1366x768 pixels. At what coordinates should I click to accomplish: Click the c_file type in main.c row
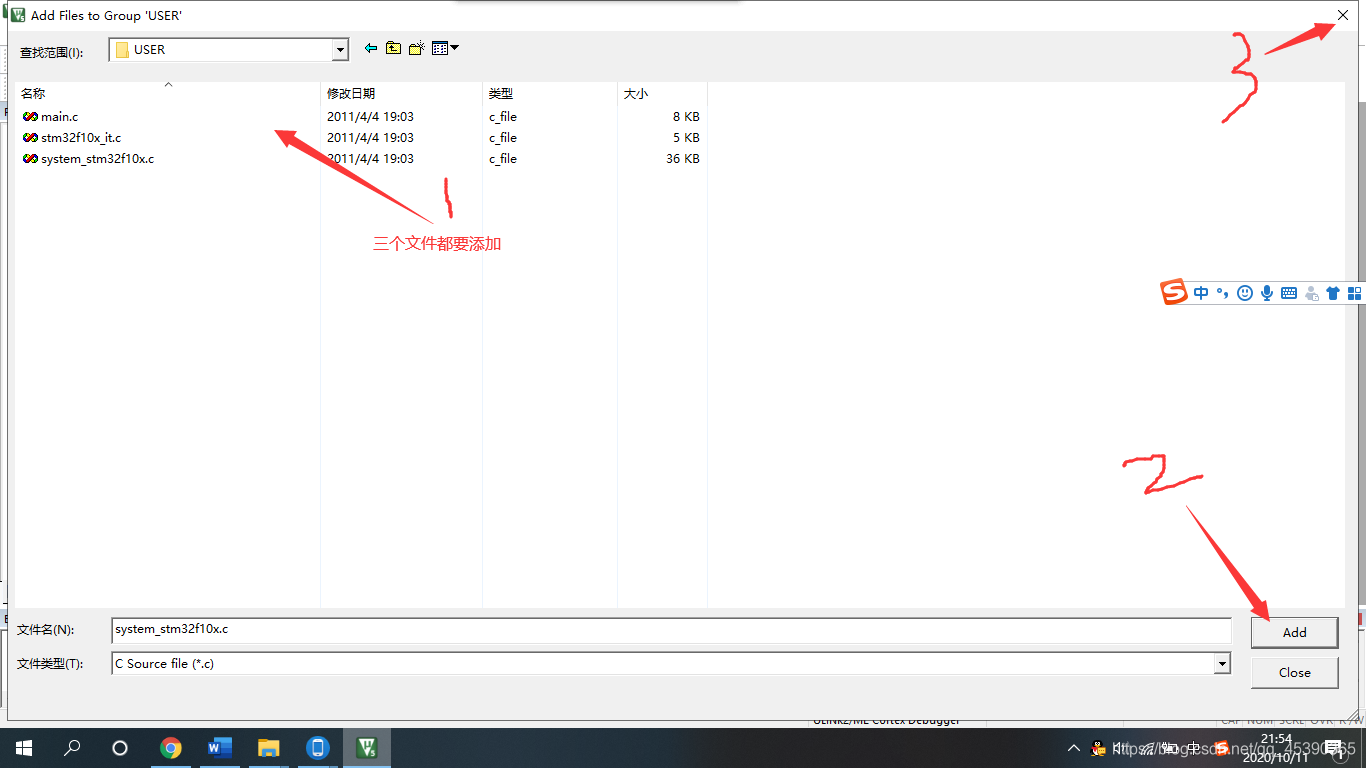click(x=503, y=117)
